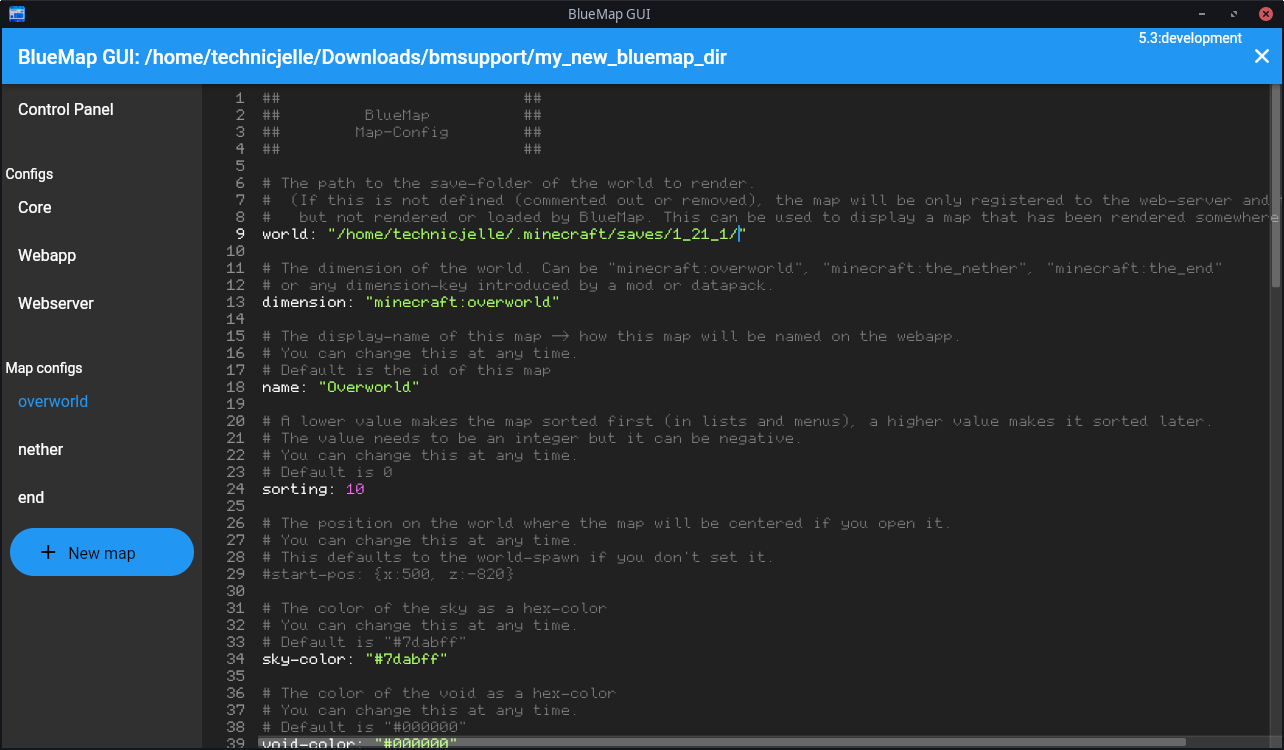Click line number 18 in the gutter
The width and height of the screenshot is (1284, 750).
(236, 387)
